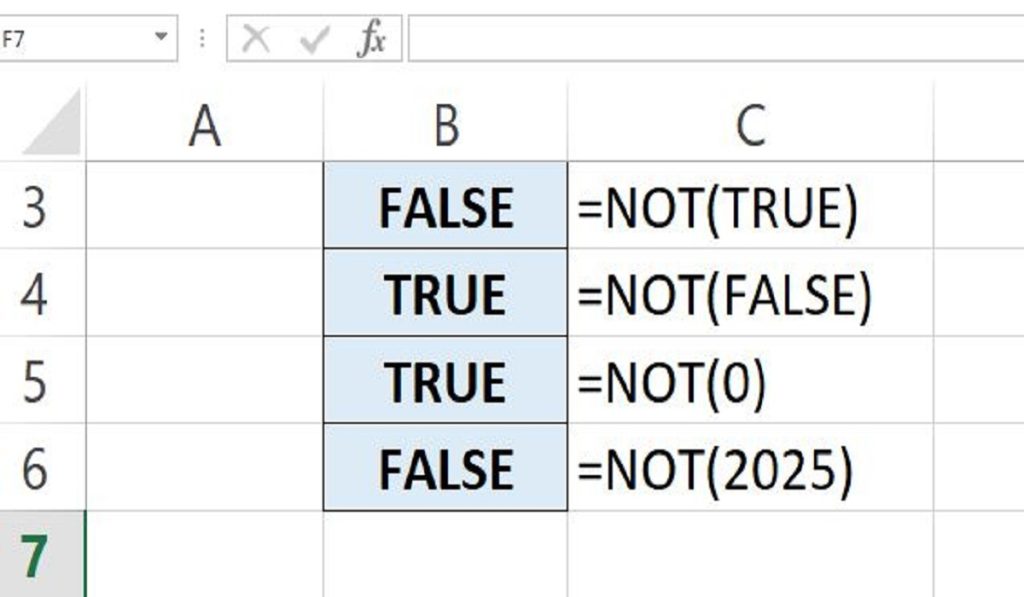
Task: Click the Enter checkmark formula bar icon
Action: 315,39
